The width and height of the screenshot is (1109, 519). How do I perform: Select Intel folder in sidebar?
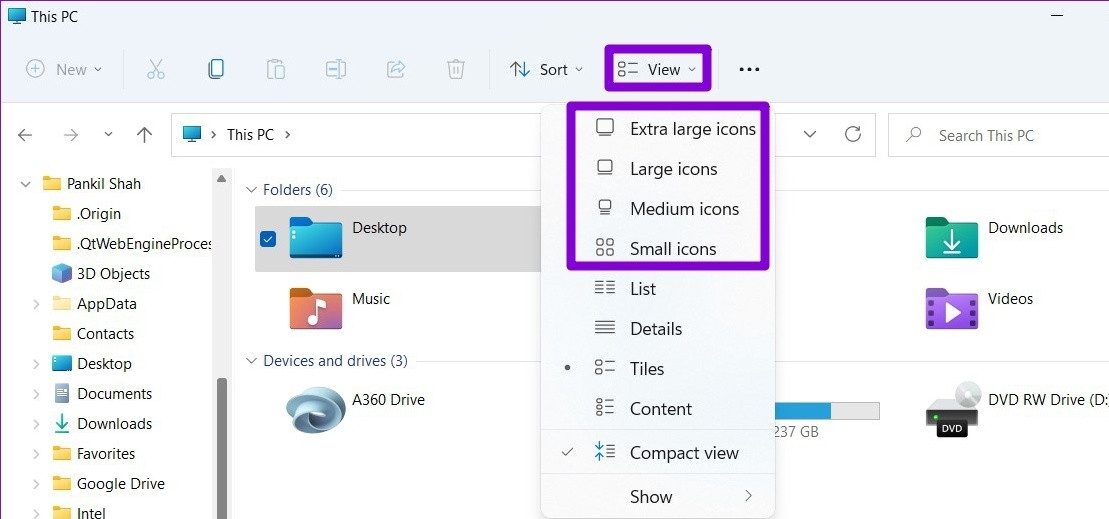point(91,513)
